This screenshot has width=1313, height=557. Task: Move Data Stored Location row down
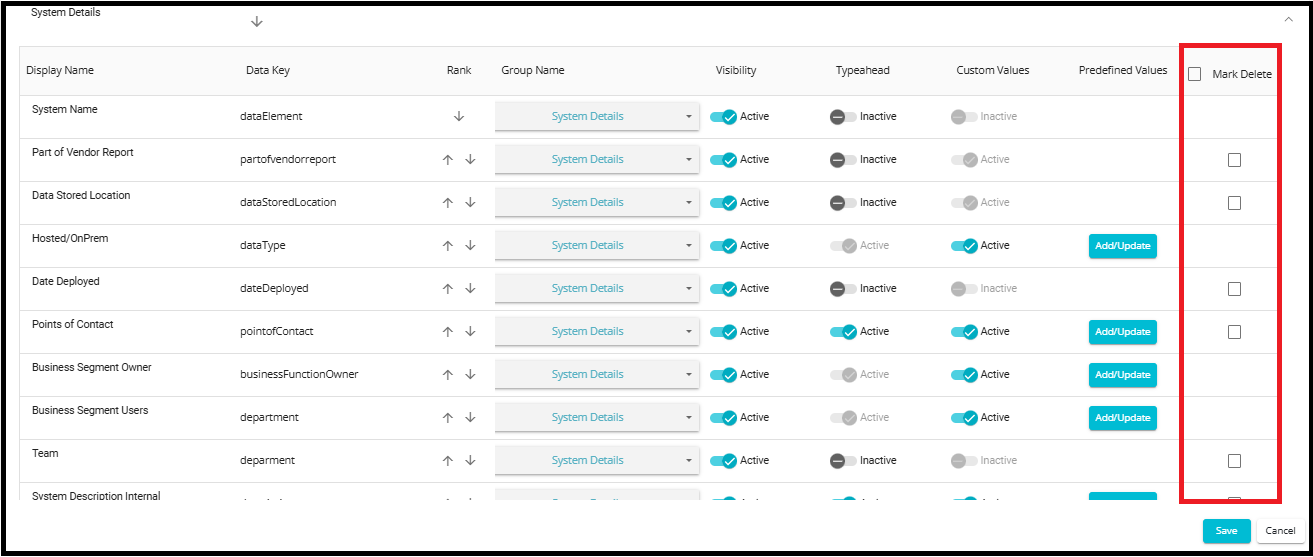point(470,203)
